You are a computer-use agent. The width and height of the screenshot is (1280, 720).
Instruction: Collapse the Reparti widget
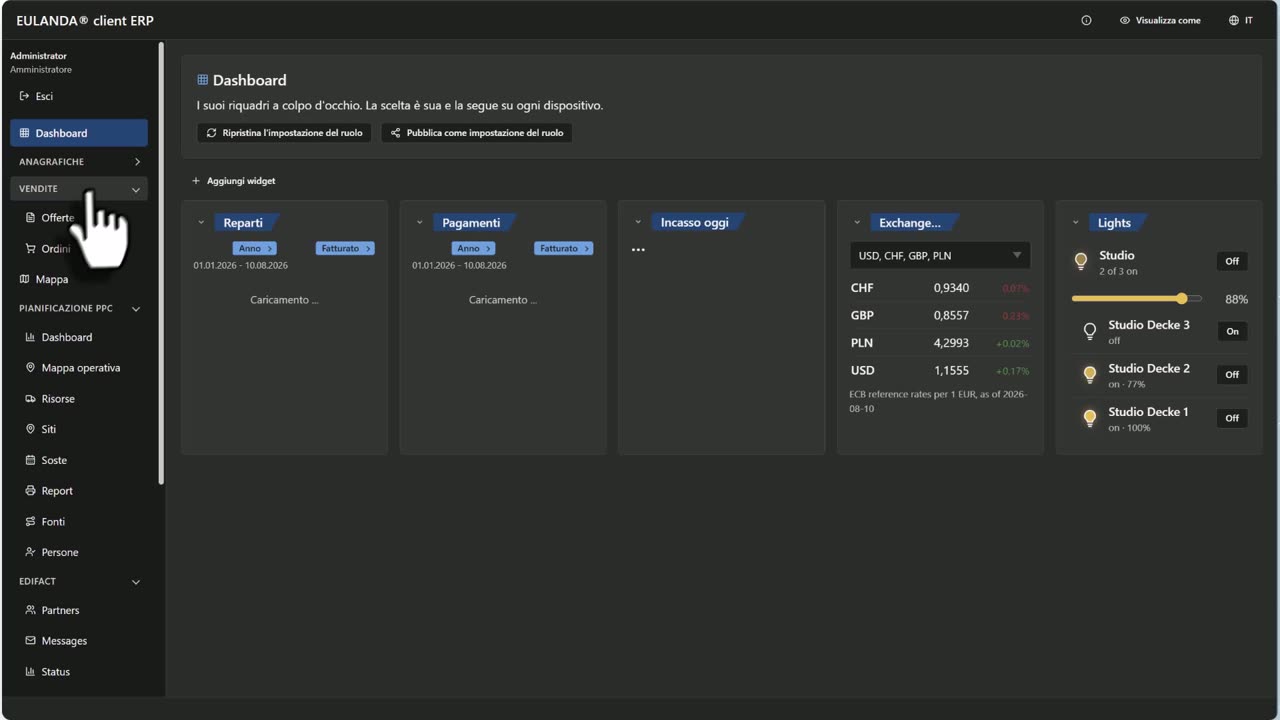tap(201, 223)
